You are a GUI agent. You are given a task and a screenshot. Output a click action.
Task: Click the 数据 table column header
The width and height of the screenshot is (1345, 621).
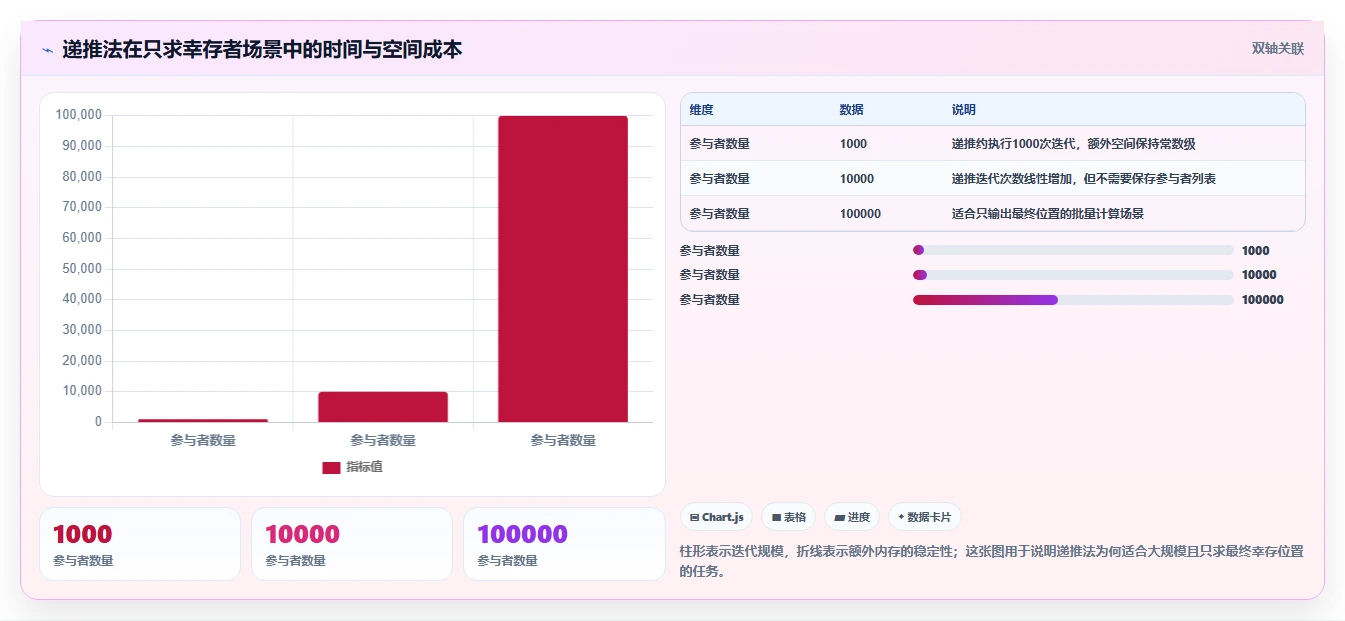point(852,110)
